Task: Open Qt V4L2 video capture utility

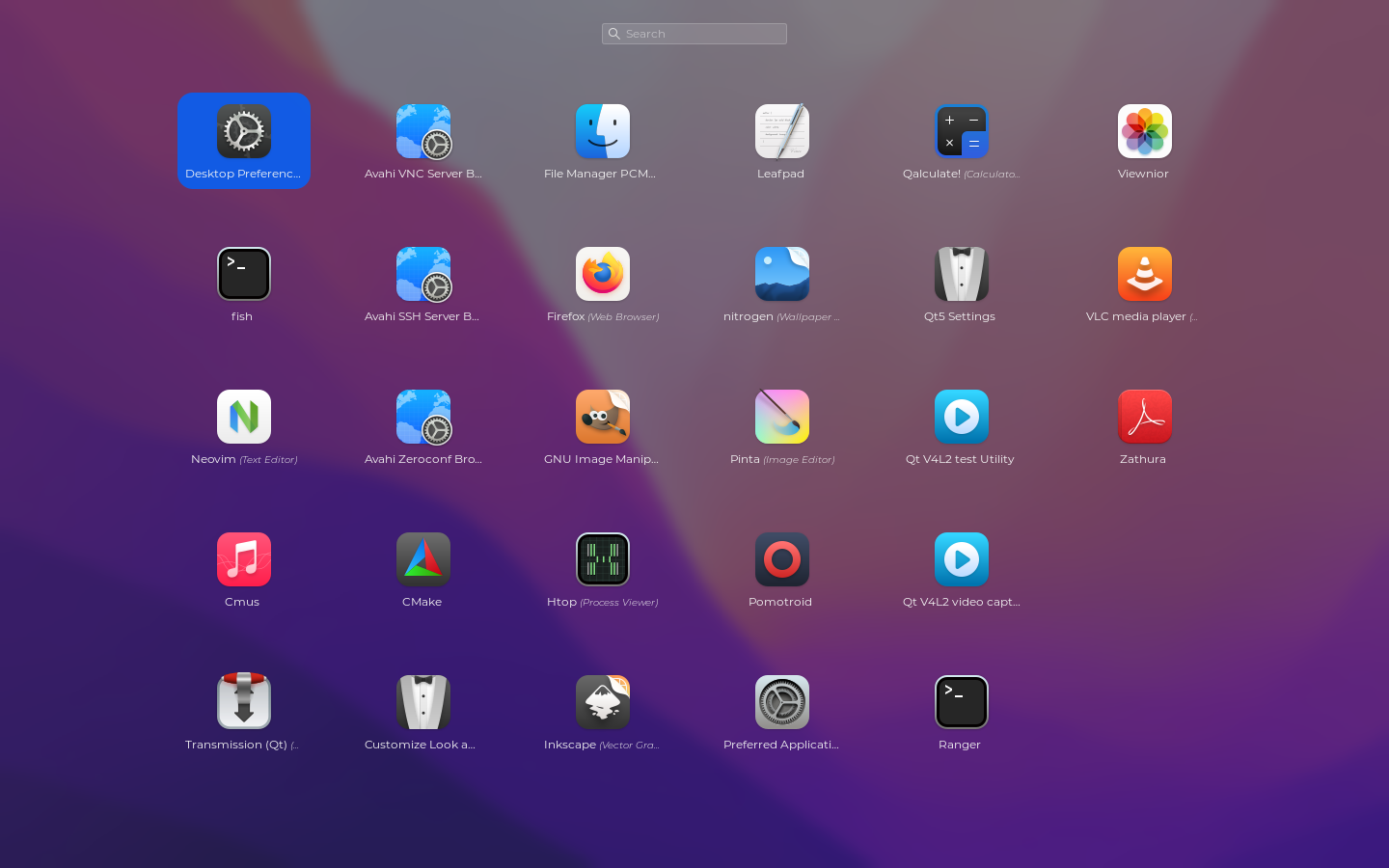Action: [962, 559]
